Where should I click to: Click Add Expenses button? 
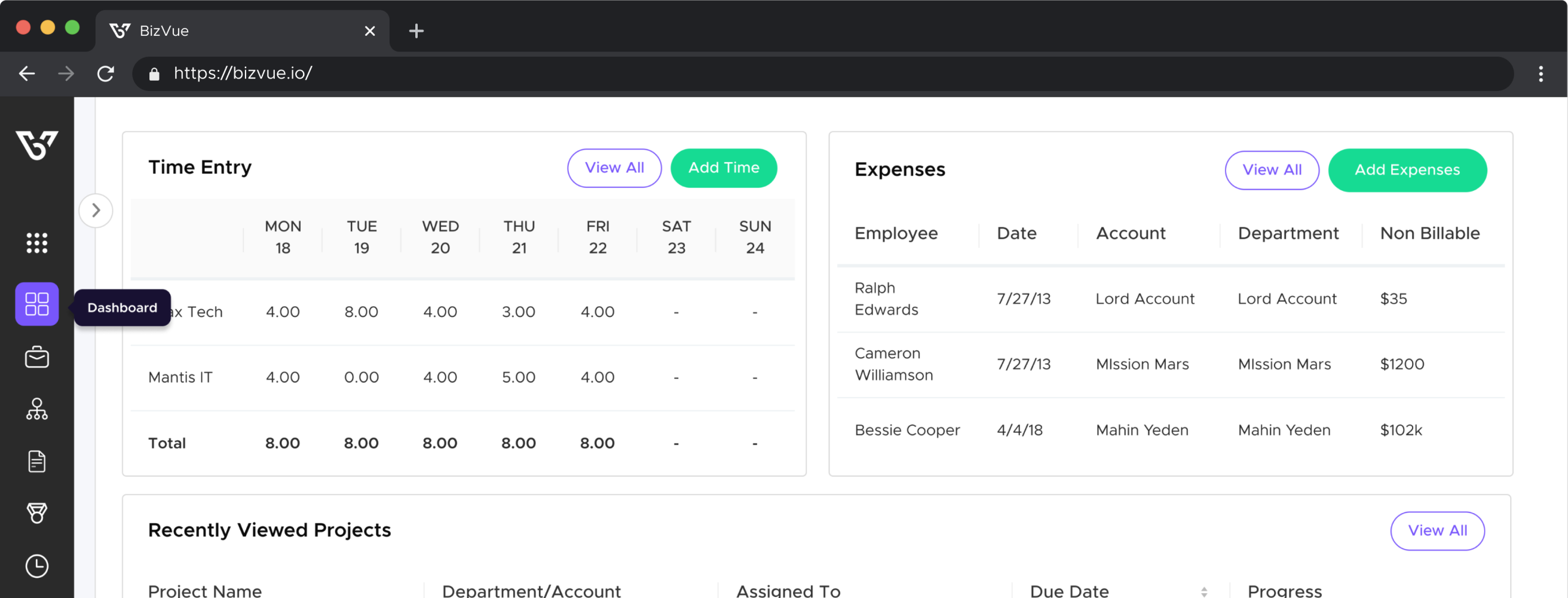pos(1407,170)
